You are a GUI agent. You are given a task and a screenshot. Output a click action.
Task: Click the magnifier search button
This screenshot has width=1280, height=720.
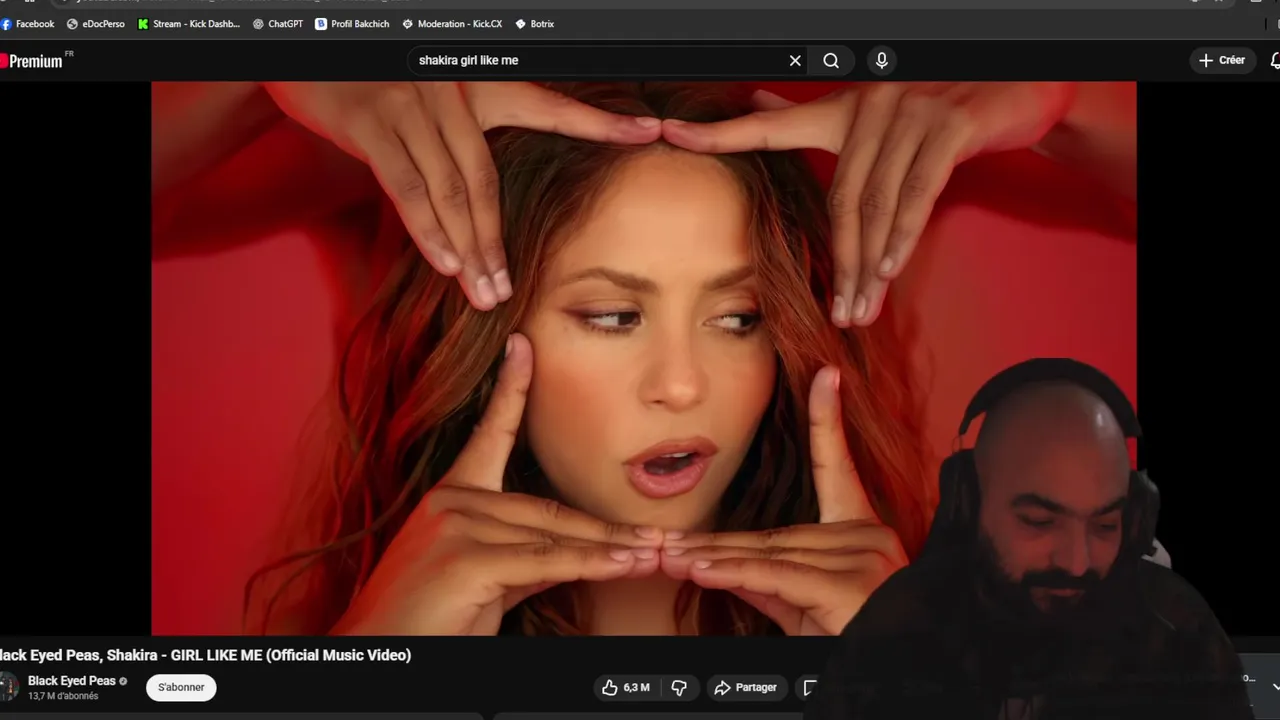831,61
